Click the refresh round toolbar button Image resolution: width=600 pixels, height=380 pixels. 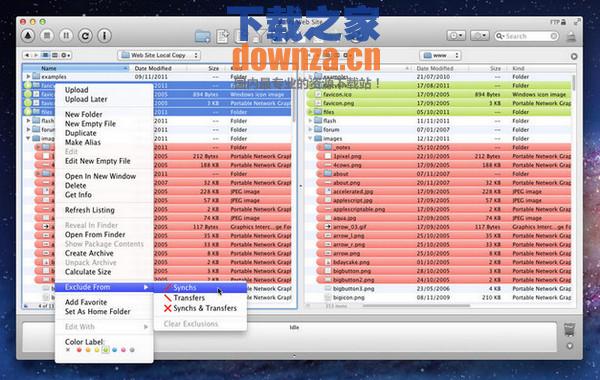tap(85, 36)
